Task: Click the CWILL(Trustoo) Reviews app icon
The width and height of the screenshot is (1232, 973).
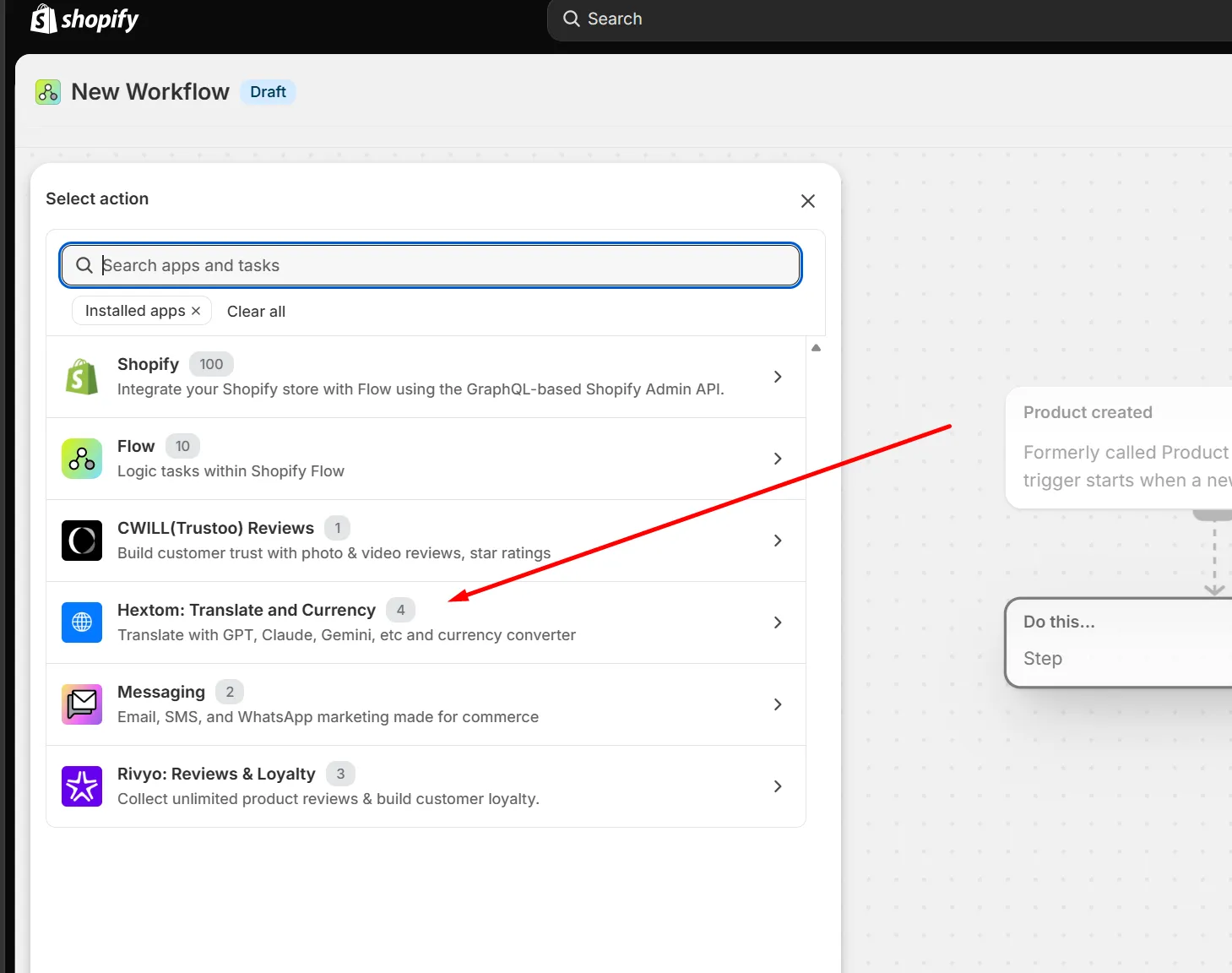Action: pos(82,541)
